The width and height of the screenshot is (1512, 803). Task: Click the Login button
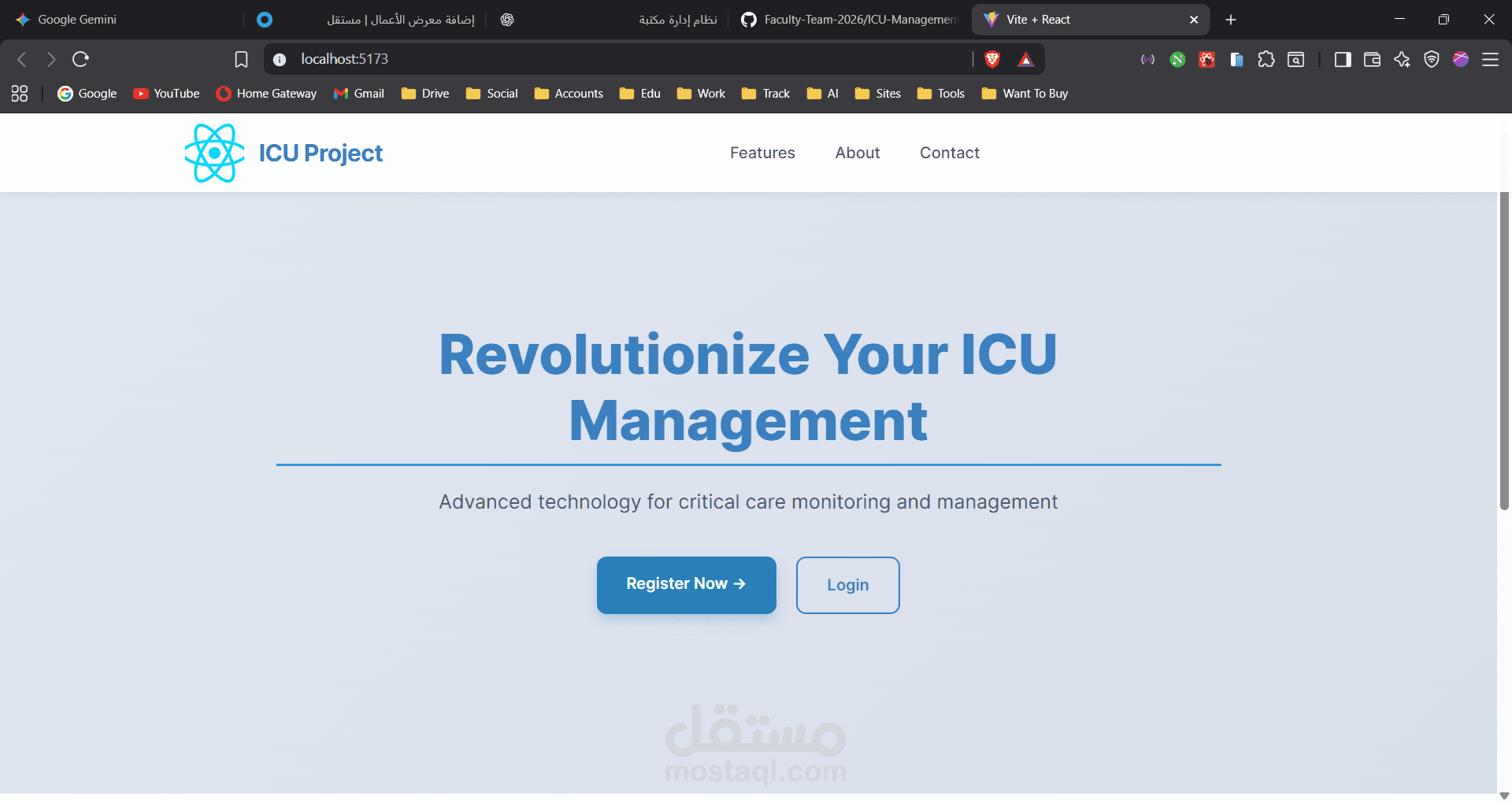[x=847, y=585]
